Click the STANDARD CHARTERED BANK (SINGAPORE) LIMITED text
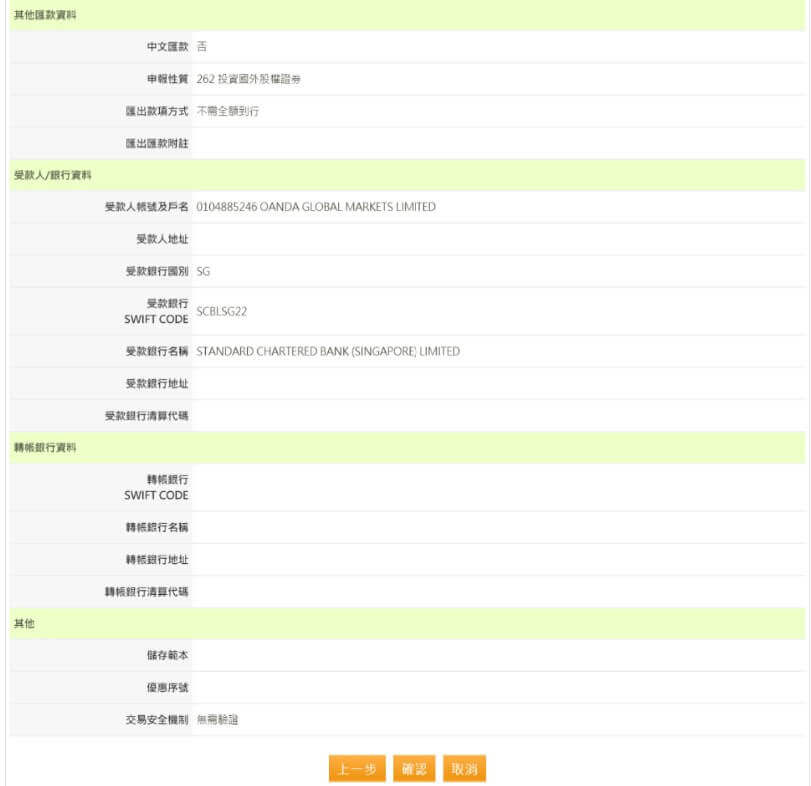The width and height of the screenshot is (811, 786). pos(328,351)
